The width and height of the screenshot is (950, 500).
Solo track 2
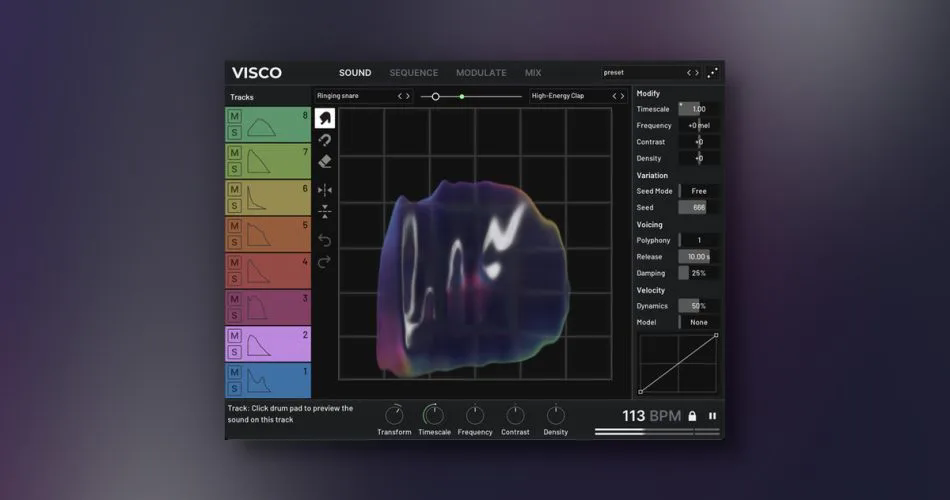pos(234,352)
